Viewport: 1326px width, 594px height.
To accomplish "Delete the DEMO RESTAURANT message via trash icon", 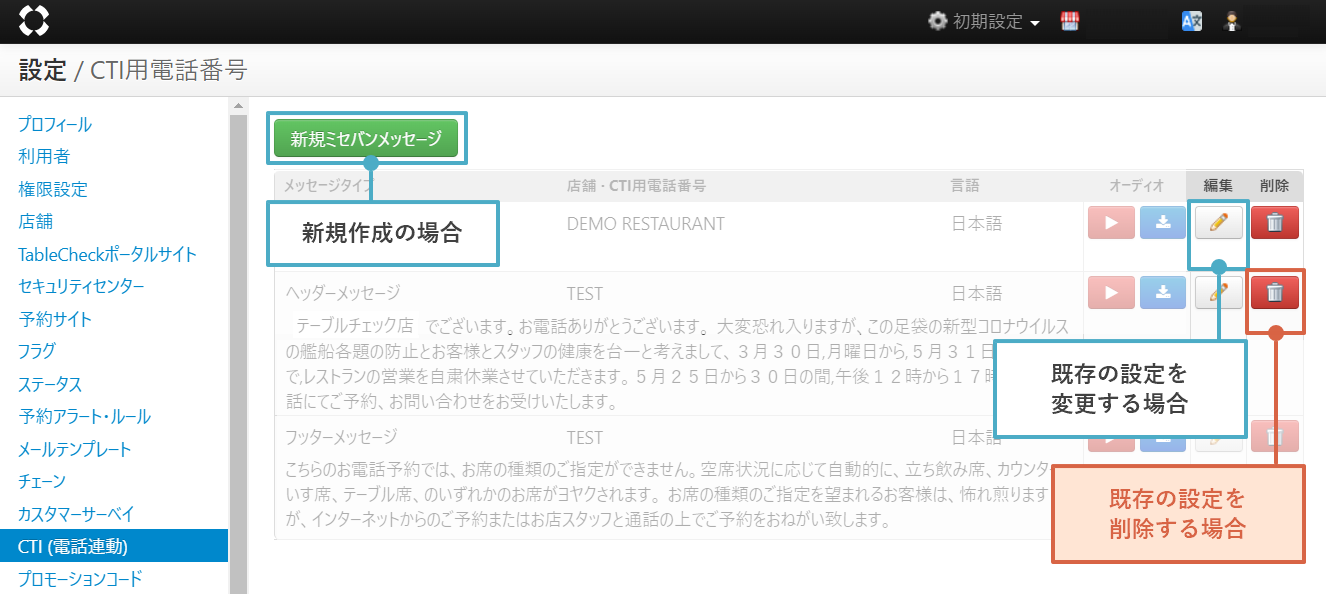I will point(1274,223).
